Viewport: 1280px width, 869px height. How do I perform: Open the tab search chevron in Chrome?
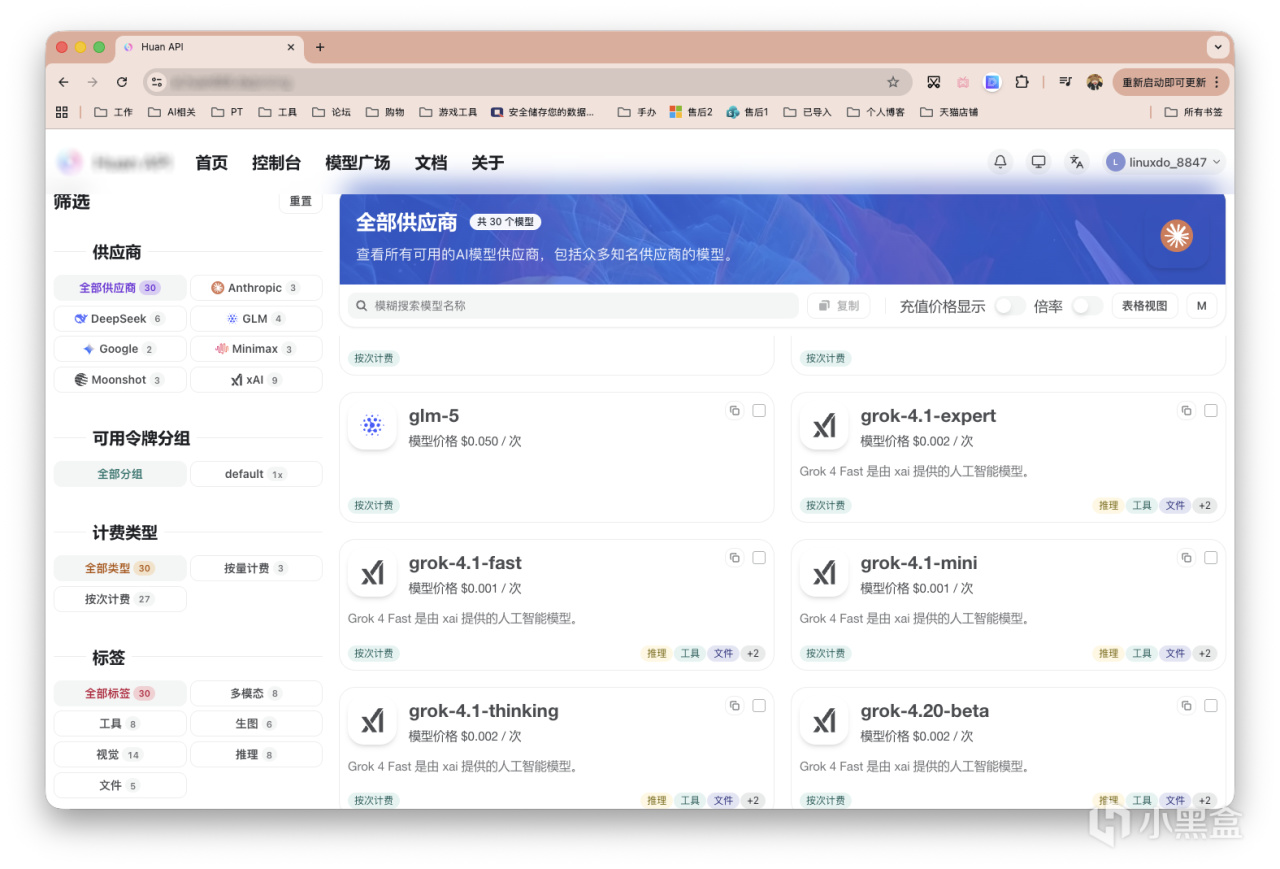pyautogui.click(x=1217, y=47)
